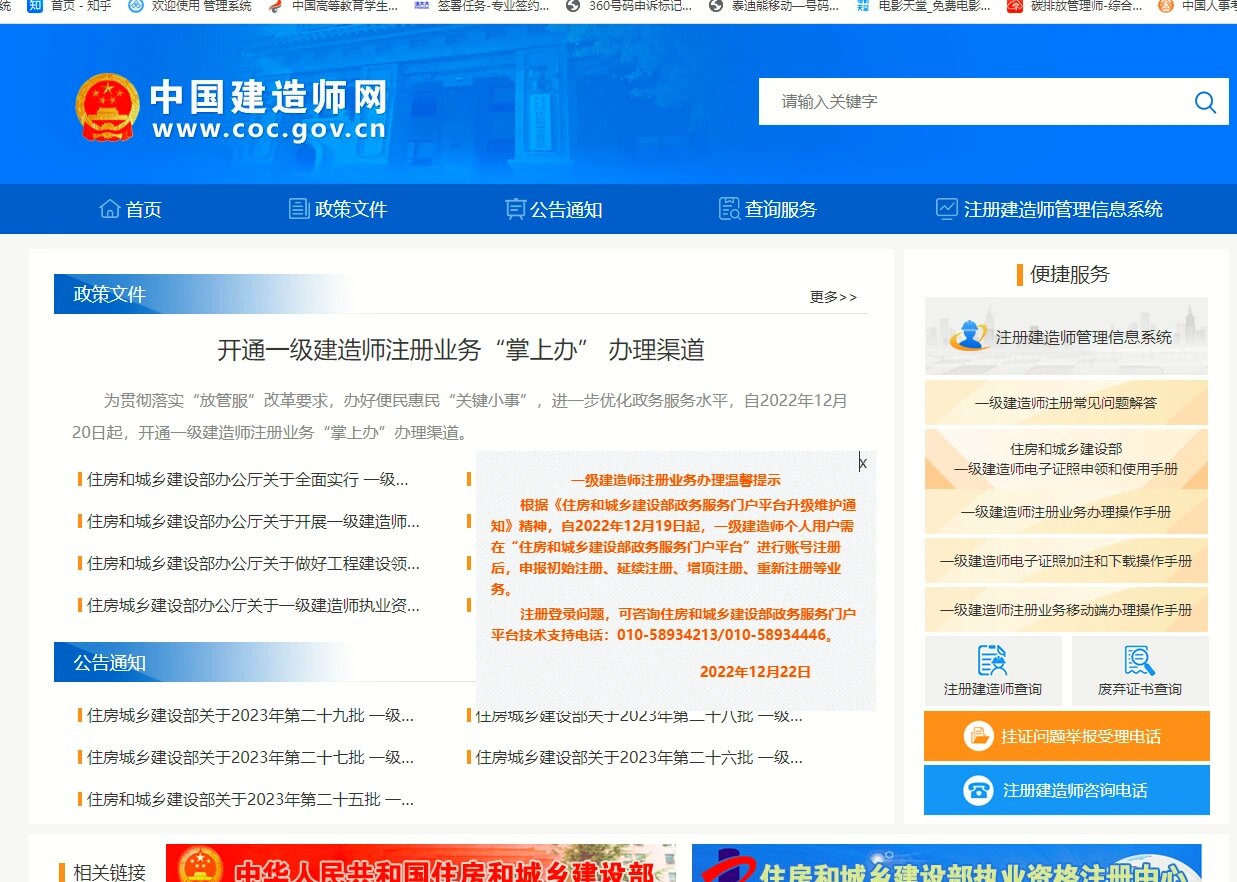Focus the 请输入关键字 search field
Screen dimensions: 1237x882
click(x=970, y=102)
